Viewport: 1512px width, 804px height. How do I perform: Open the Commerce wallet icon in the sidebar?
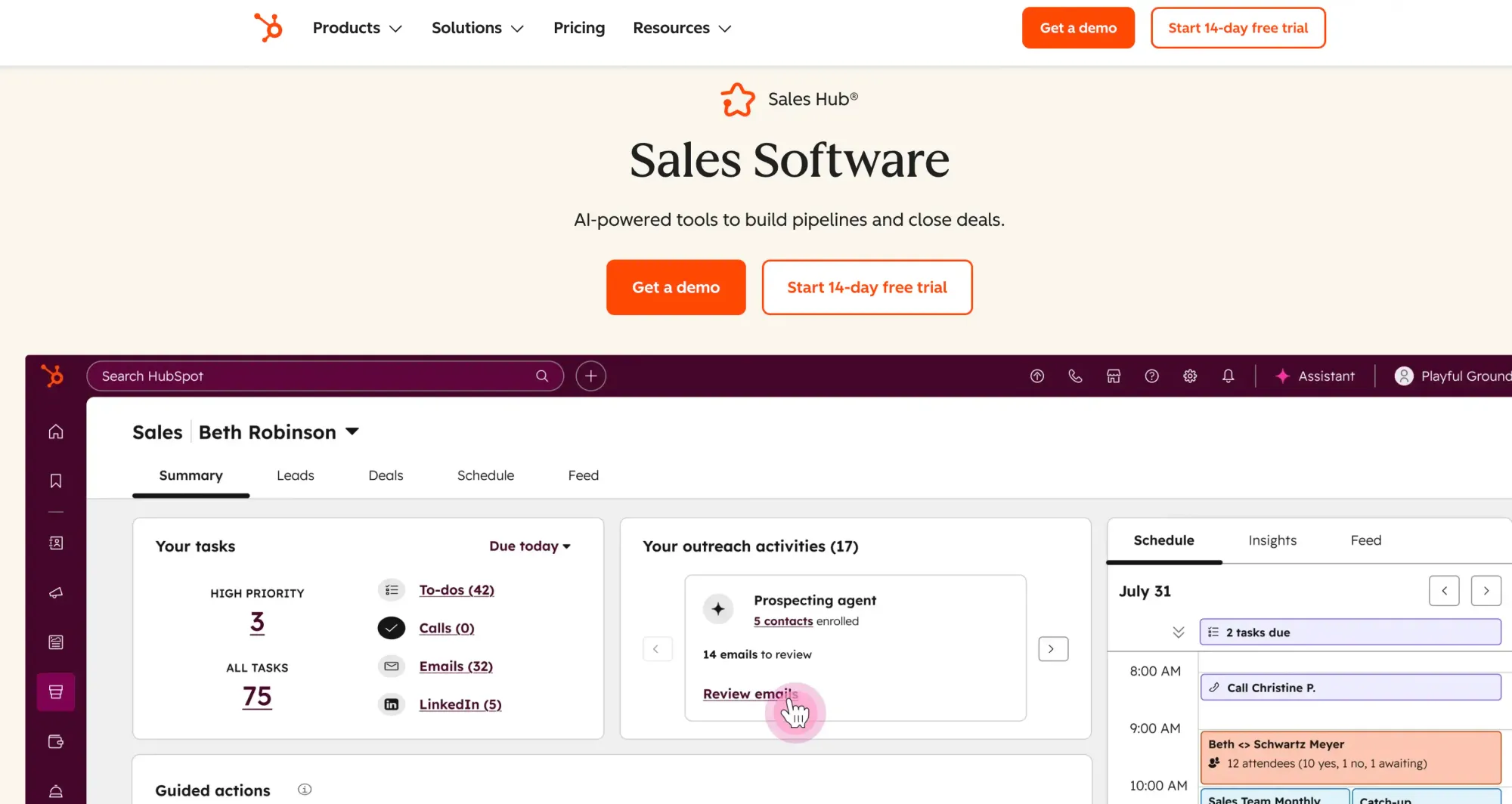tap(56, 742)
